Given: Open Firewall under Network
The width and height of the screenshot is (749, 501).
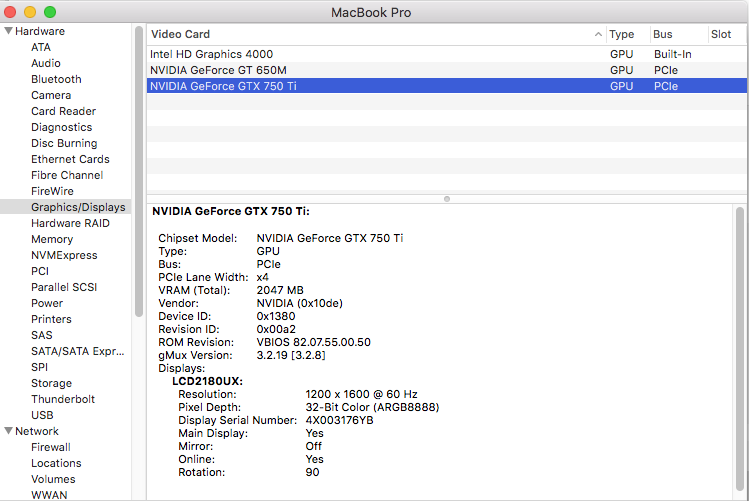Looking at the screenshot, I should tap(51, 447).
